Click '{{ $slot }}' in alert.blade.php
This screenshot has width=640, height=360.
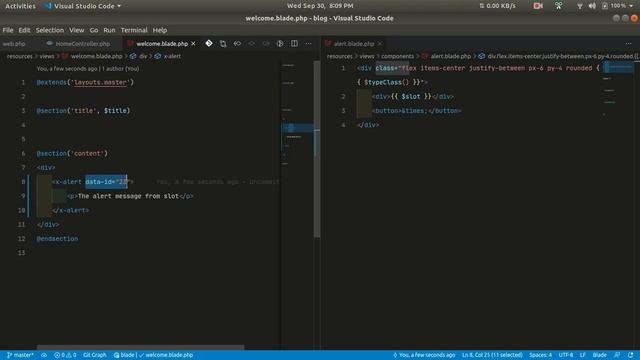pos(411,97)
